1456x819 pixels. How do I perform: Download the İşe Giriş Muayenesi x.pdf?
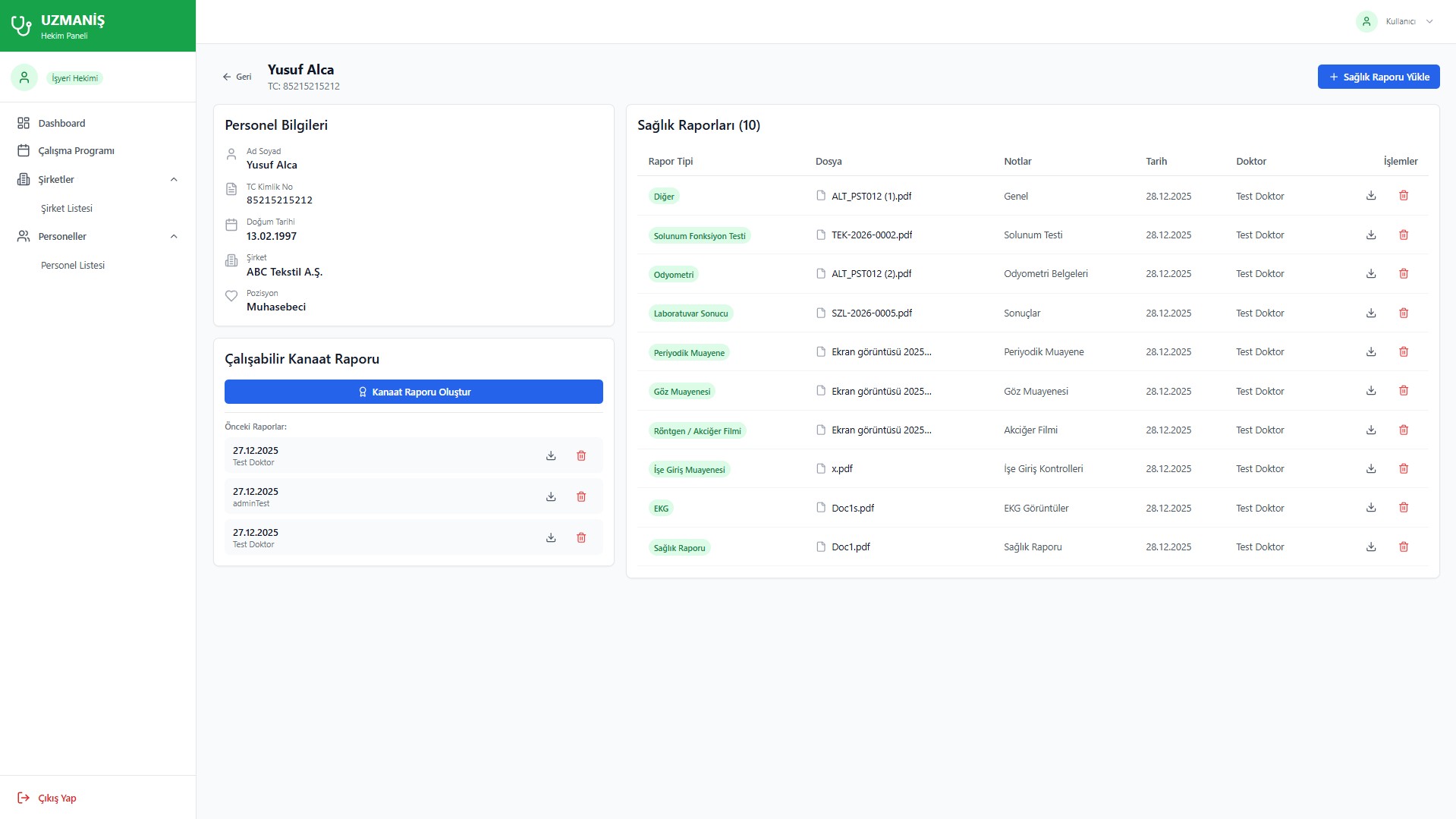pos(1370,469)
